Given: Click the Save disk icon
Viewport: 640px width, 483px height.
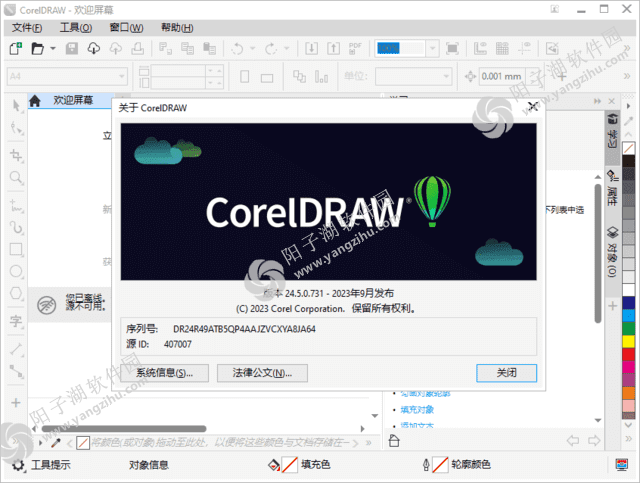Looking at the screenshot, I should [72, 49].
